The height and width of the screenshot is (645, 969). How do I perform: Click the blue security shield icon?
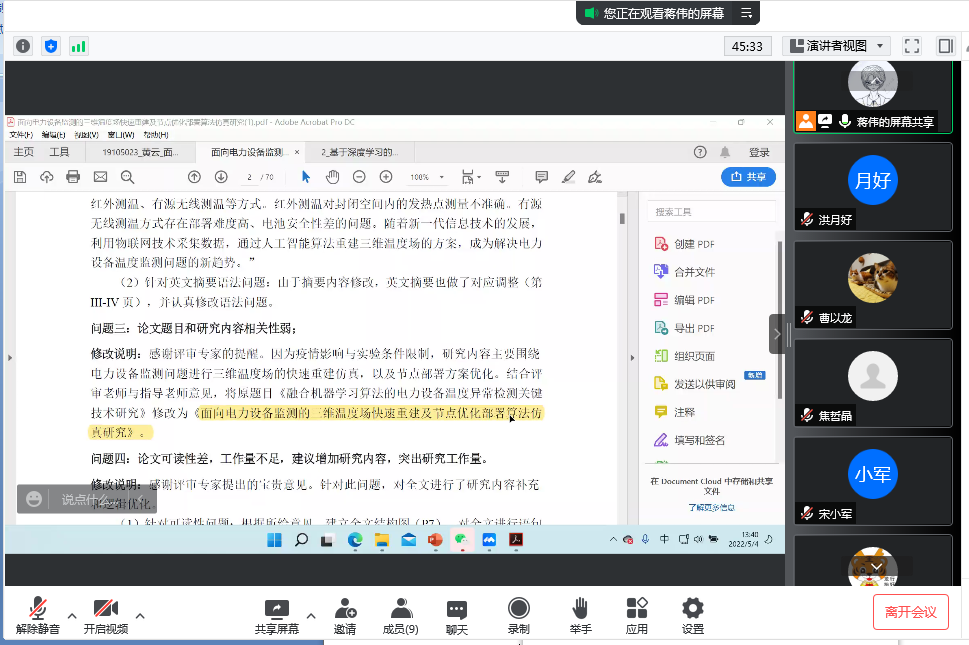pos(51,46)
